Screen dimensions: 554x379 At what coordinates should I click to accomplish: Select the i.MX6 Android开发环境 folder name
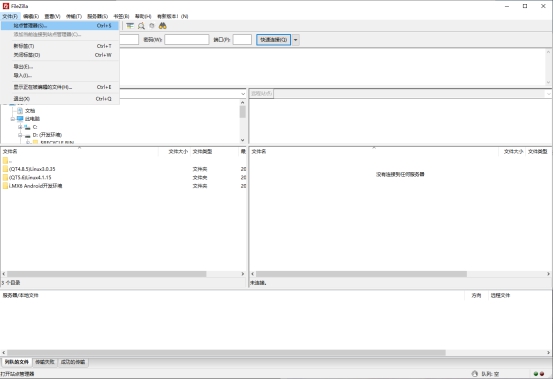(35, 186)
